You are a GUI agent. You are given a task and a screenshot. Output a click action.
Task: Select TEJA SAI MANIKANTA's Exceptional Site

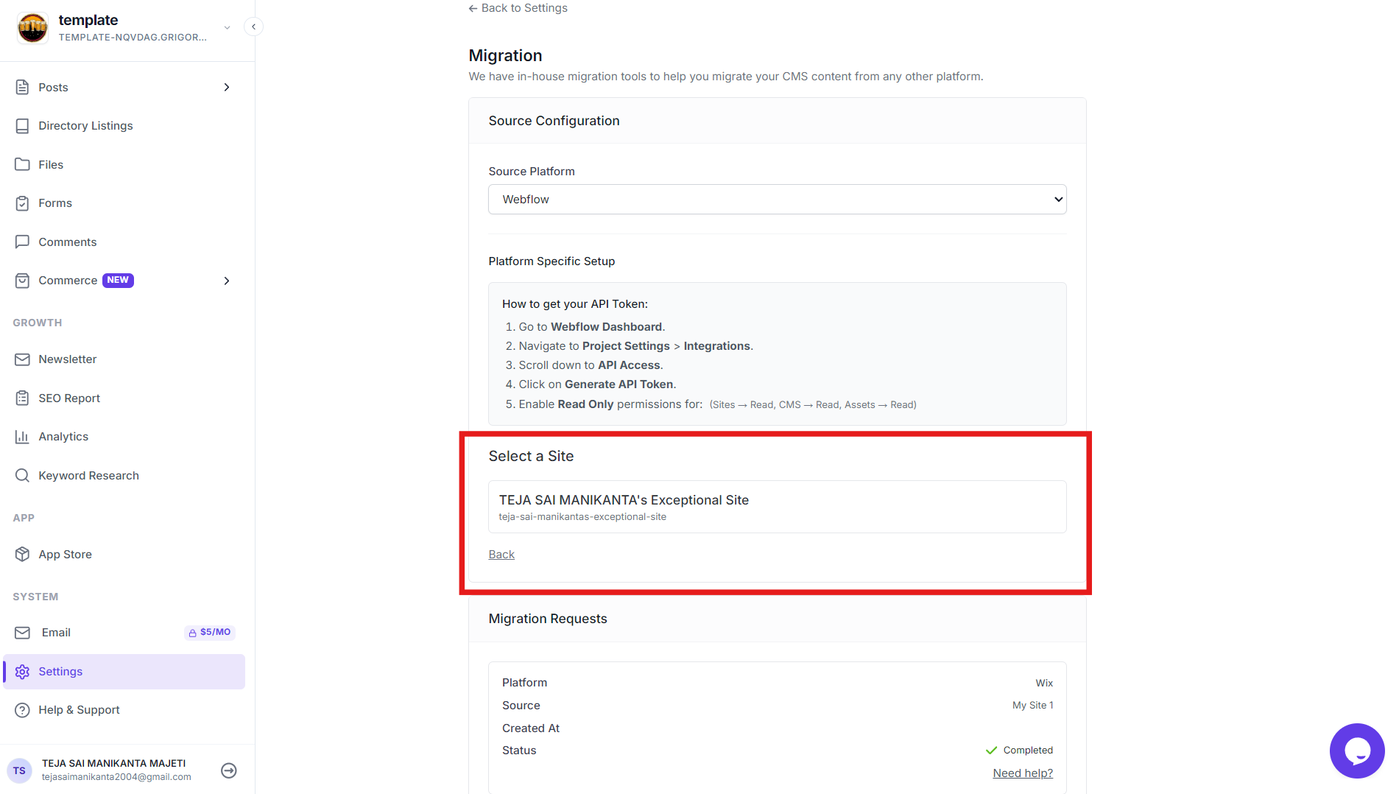(x=777, y=506)
